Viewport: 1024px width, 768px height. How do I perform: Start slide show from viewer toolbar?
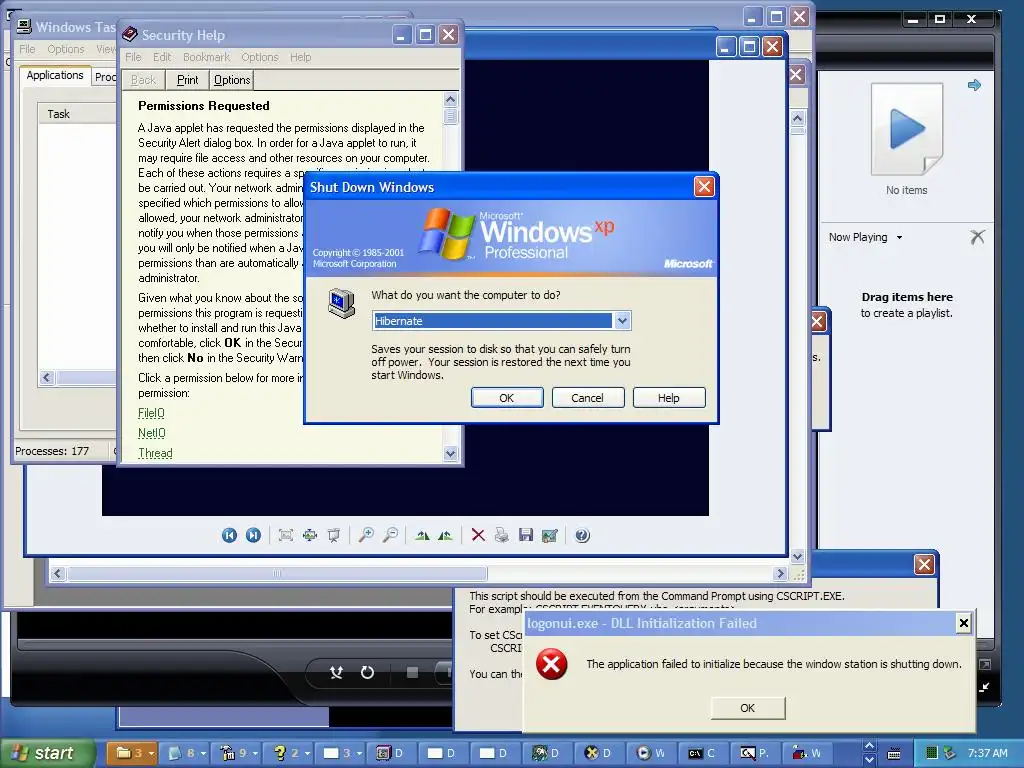tap(334, 536)
